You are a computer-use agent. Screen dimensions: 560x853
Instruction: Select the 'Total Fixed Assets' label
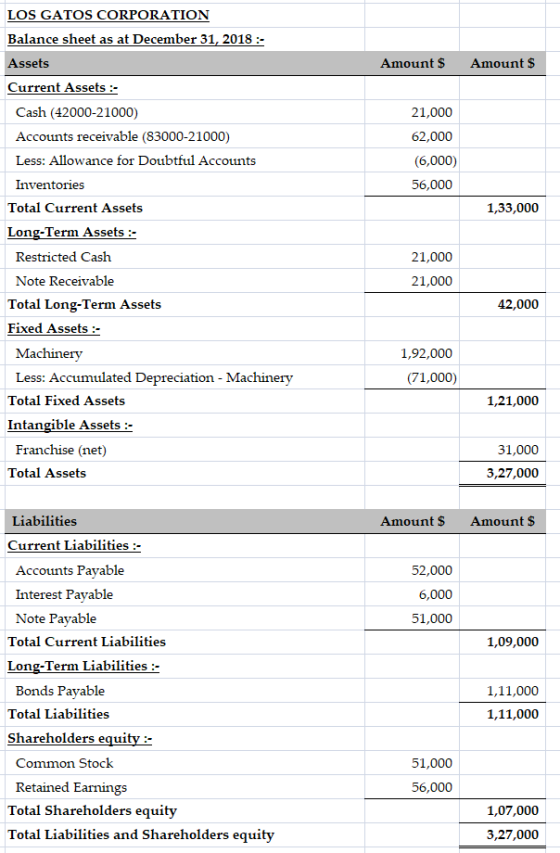click(66, 400)
